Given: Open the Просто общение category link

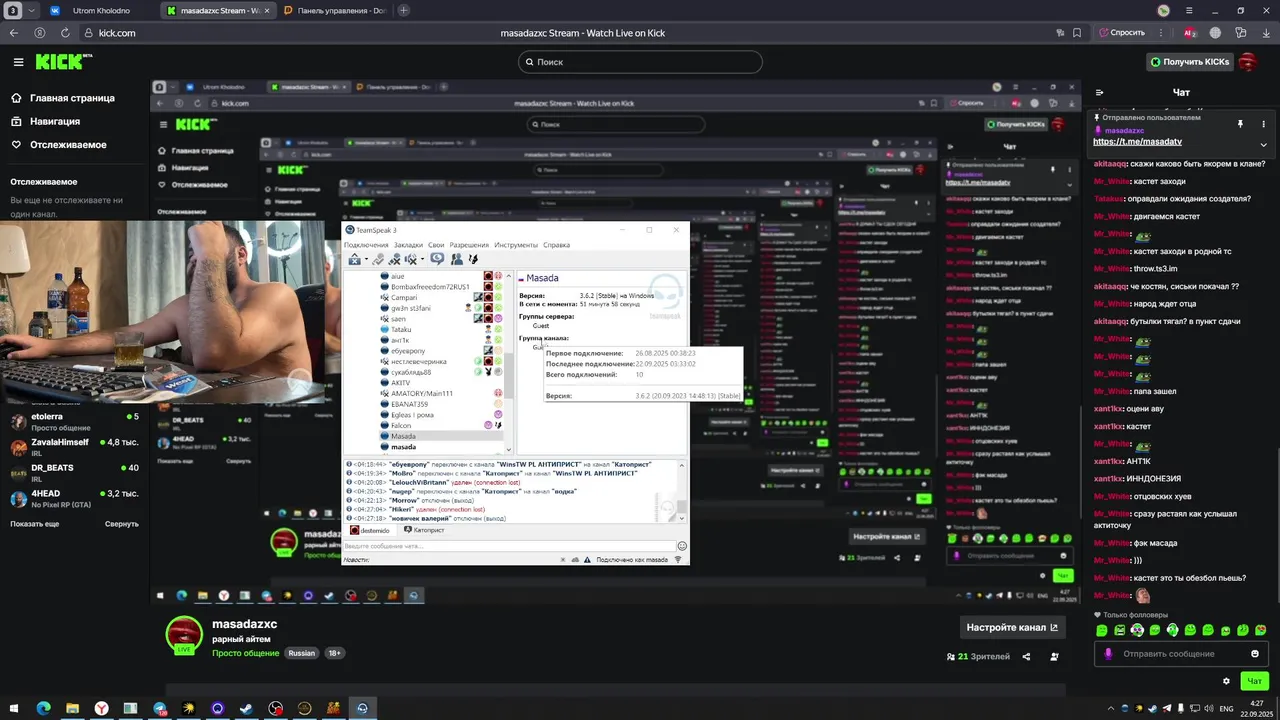Looking at the screenshot, I should click(246, 653).
